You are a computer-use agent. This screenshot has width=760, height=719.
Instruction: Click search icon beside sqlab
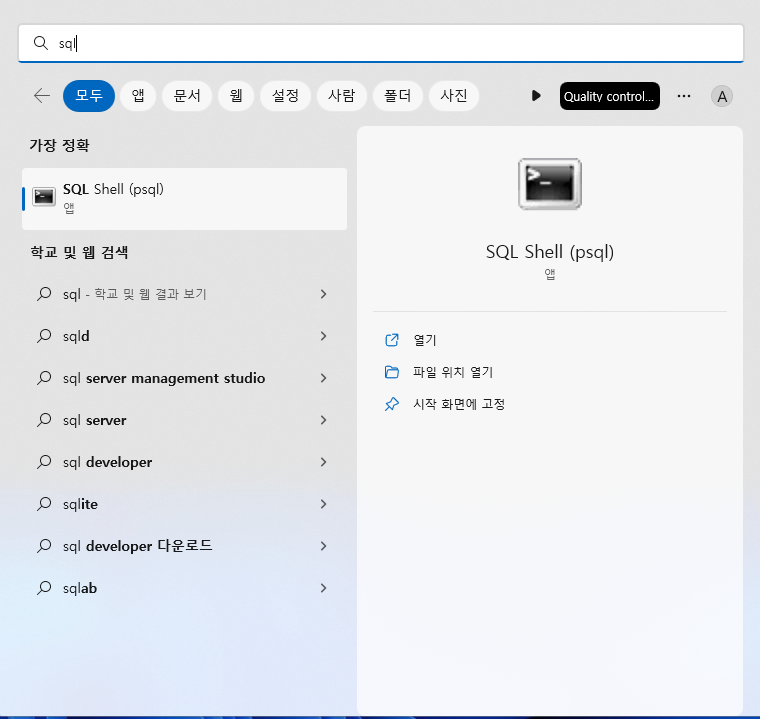(44, 587)
